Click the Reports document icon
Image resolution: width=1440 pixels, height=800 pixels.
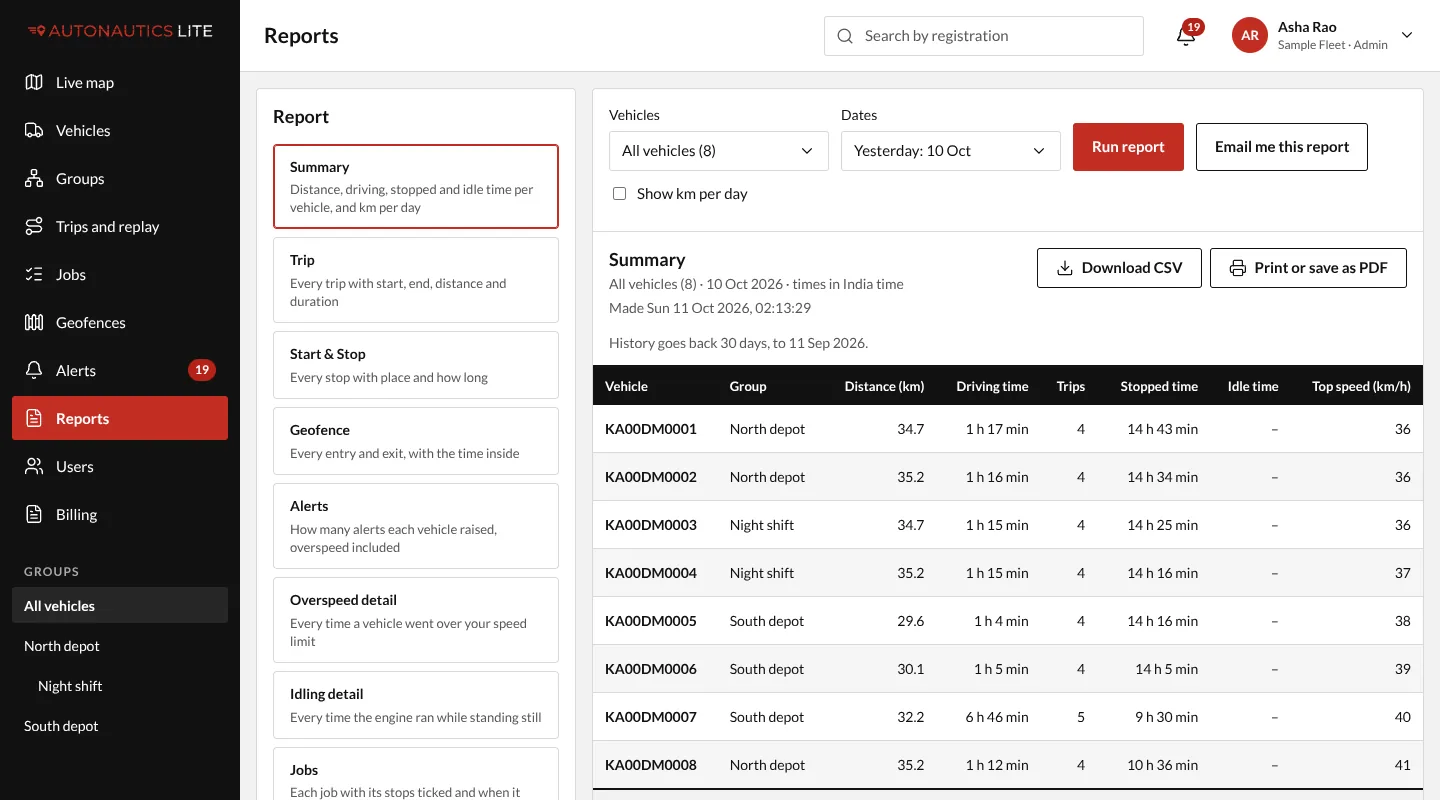click(34, 419)
